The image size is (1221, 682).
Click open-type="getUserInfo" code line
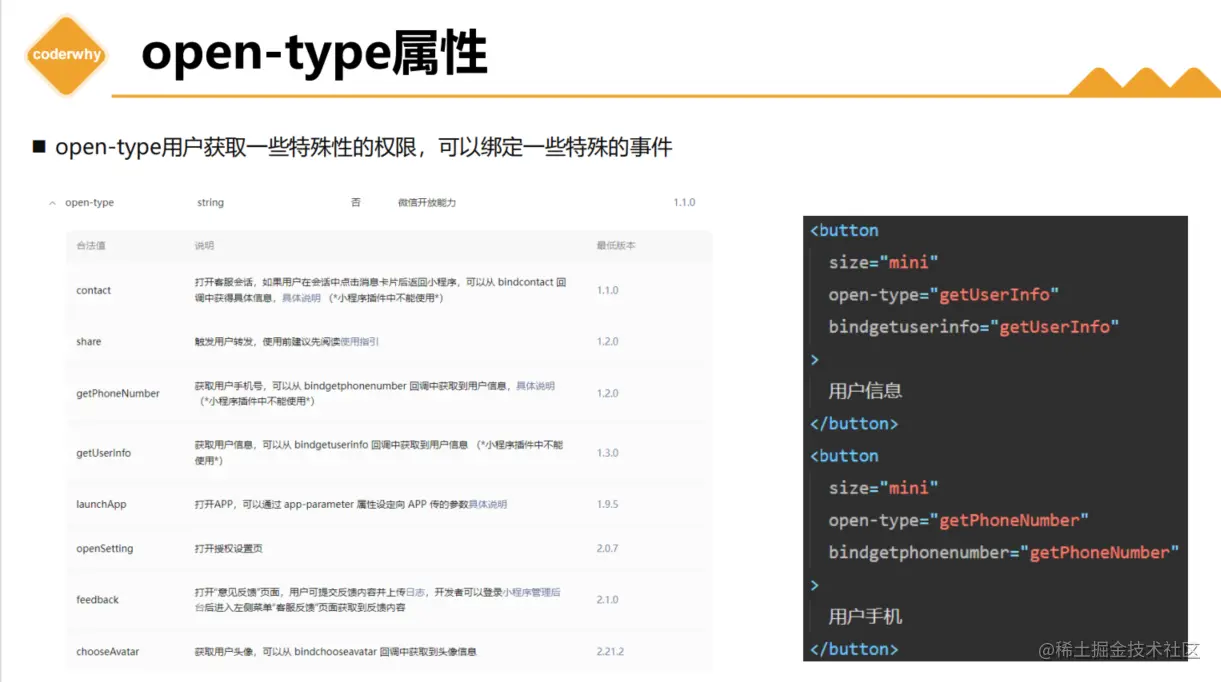pyautogui.click(x=943, y=295)
